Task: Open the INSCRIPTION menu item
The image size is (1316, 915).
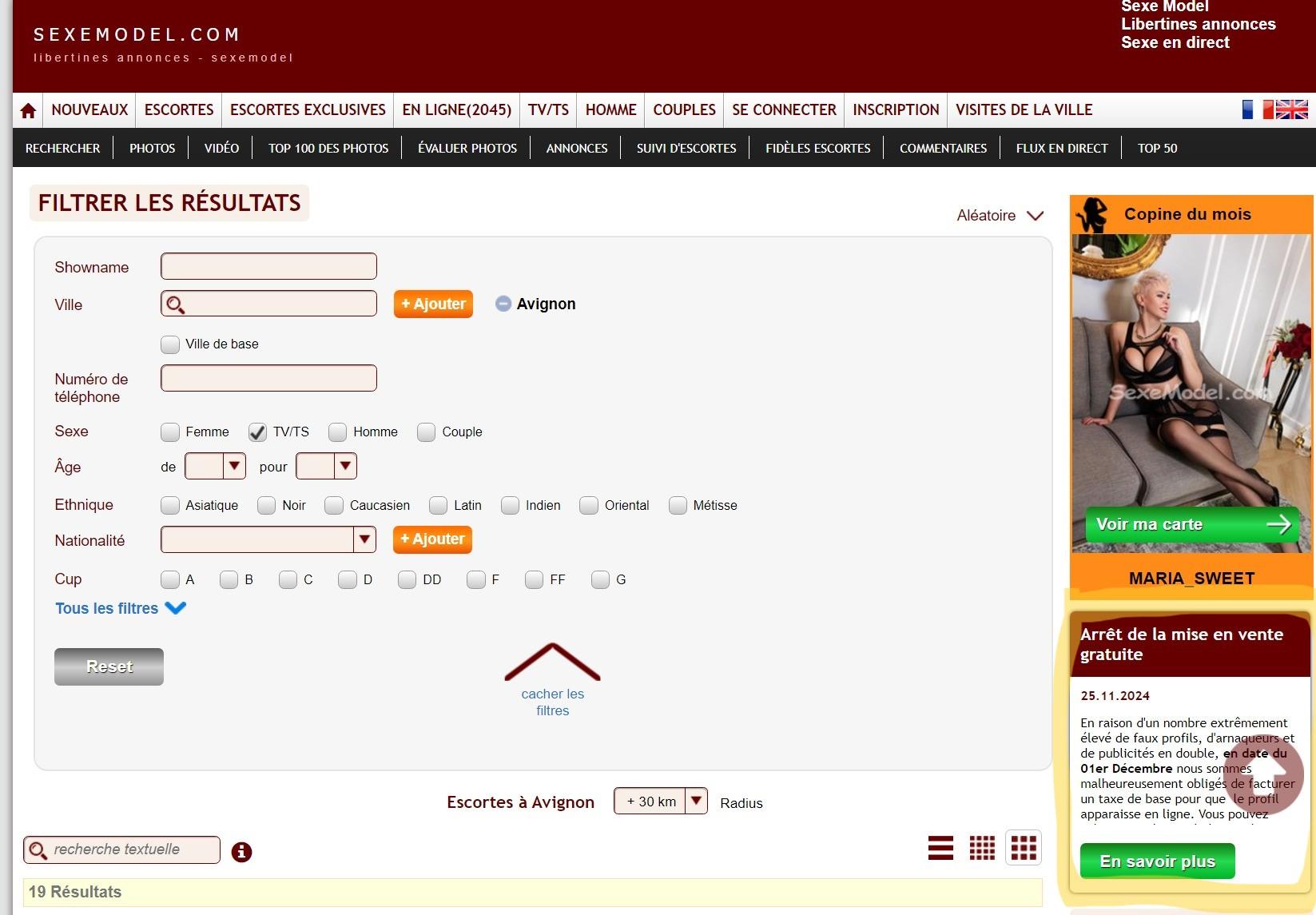Action: click(x=896, y=110)
